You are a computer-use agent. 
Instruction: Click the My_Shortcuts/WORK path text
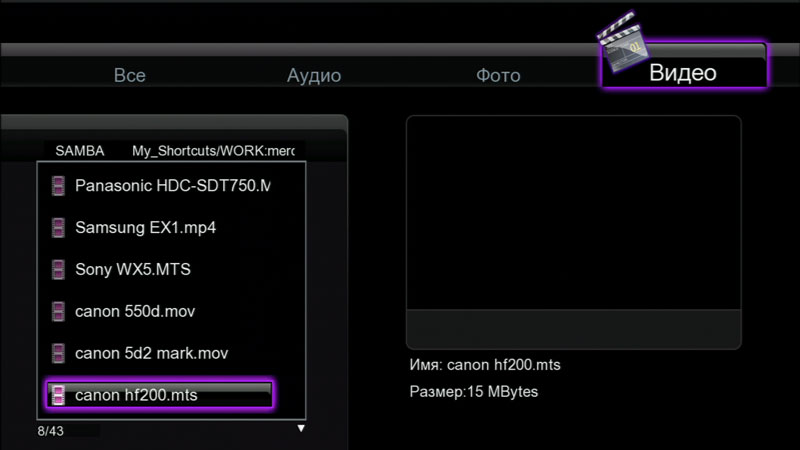click(213, 151)
